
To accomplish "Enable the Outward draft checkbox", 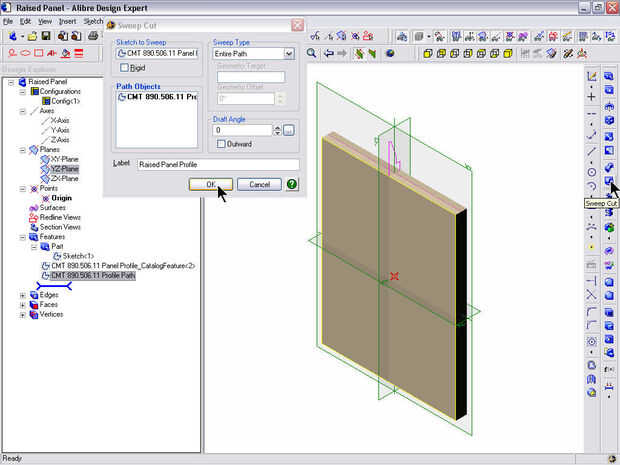I will pos(221,144).
